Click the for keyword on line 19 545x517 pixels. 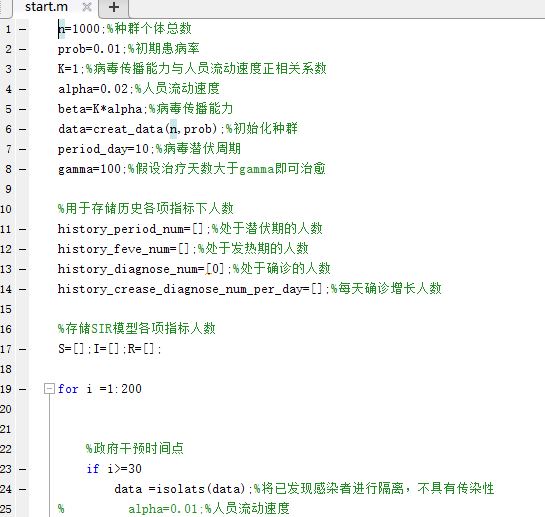pos(68,389)
